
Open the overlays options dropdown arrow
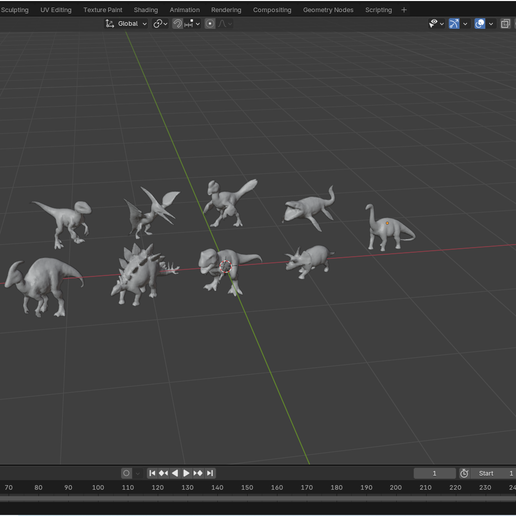coord(491,24)
